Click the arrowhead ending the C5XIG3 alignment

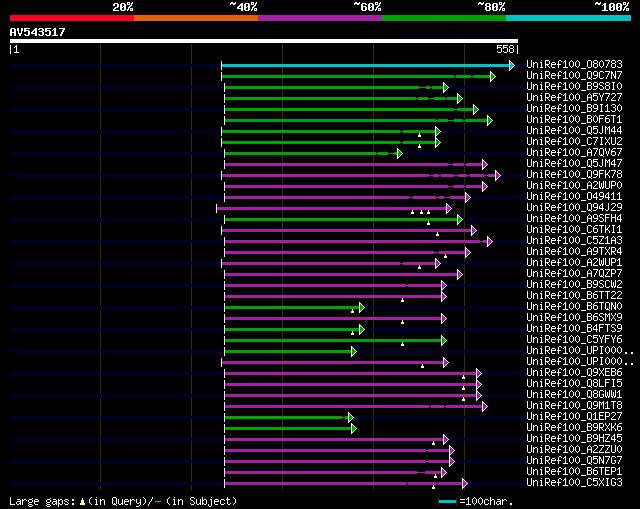pos(464,484)
